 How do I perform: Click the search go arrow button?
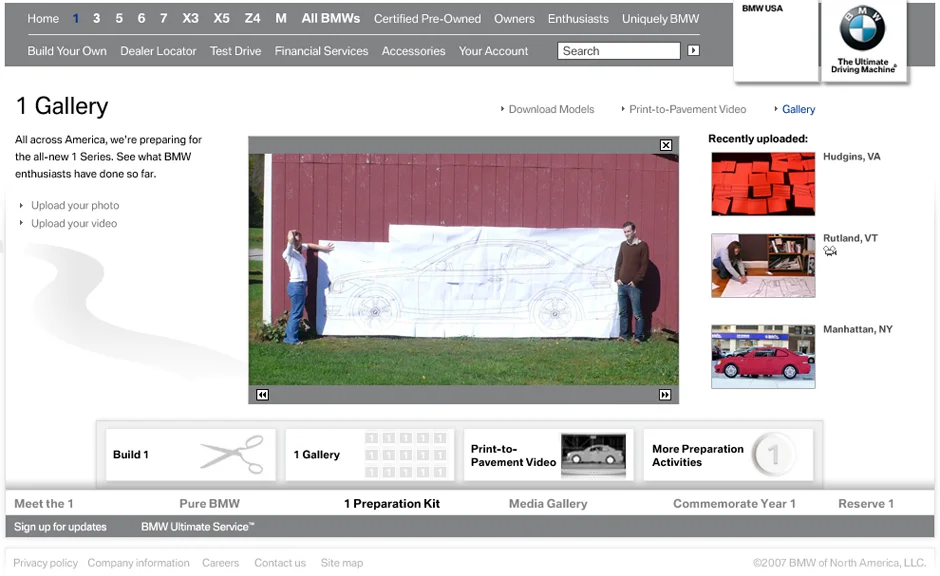click(x=693, y=50)
